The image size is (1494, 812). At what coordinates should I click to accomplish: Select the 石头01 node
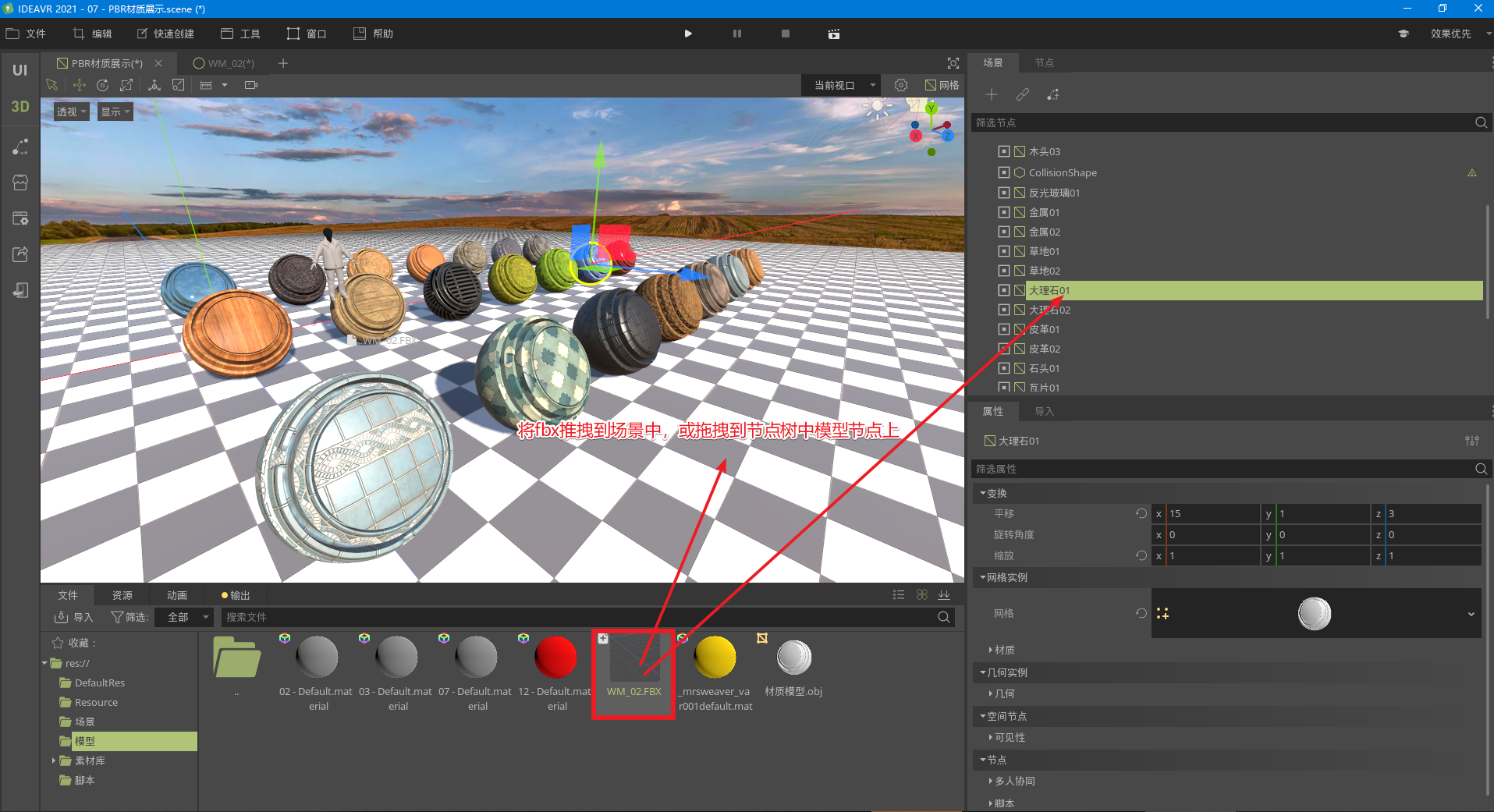pos(1044,368)
